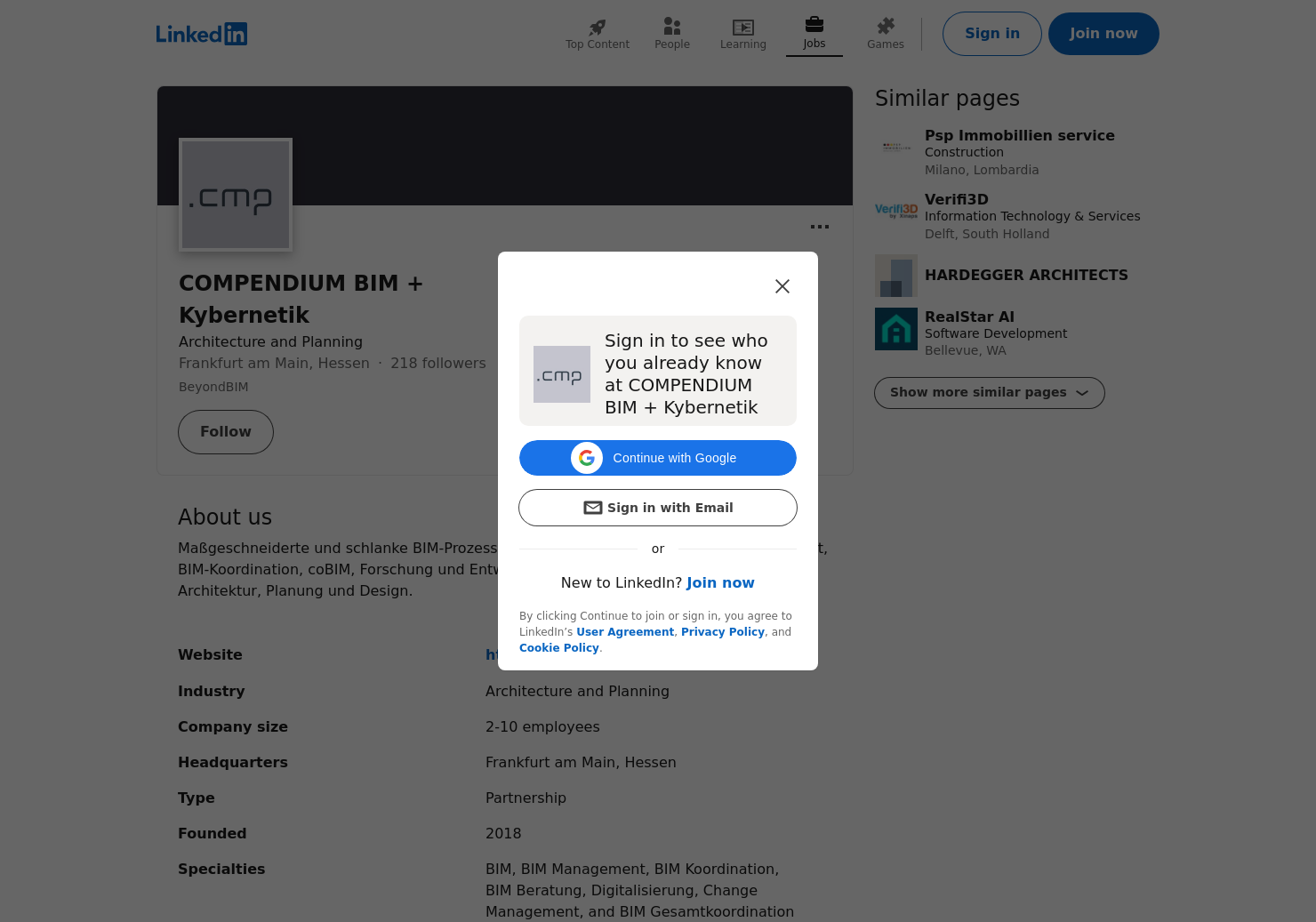
Task: Open the User Agreement link
Action: pos(625,632)
